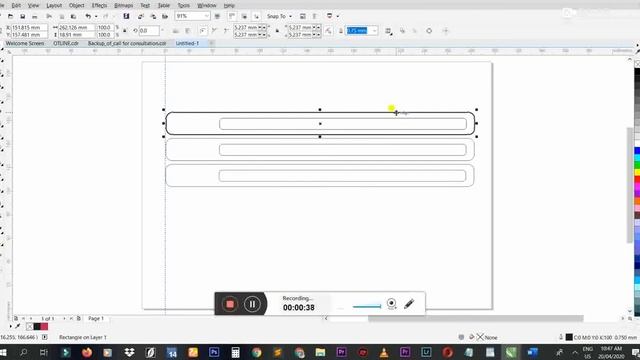Screen dimensions: 640x360
Task: Expand the document palette flyout arrow
Action: pyautogui.click(x=11, y=327)
